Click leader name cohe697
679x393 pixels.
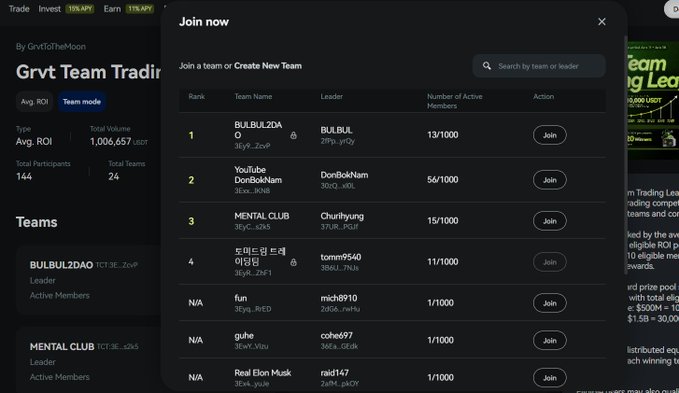336,335
